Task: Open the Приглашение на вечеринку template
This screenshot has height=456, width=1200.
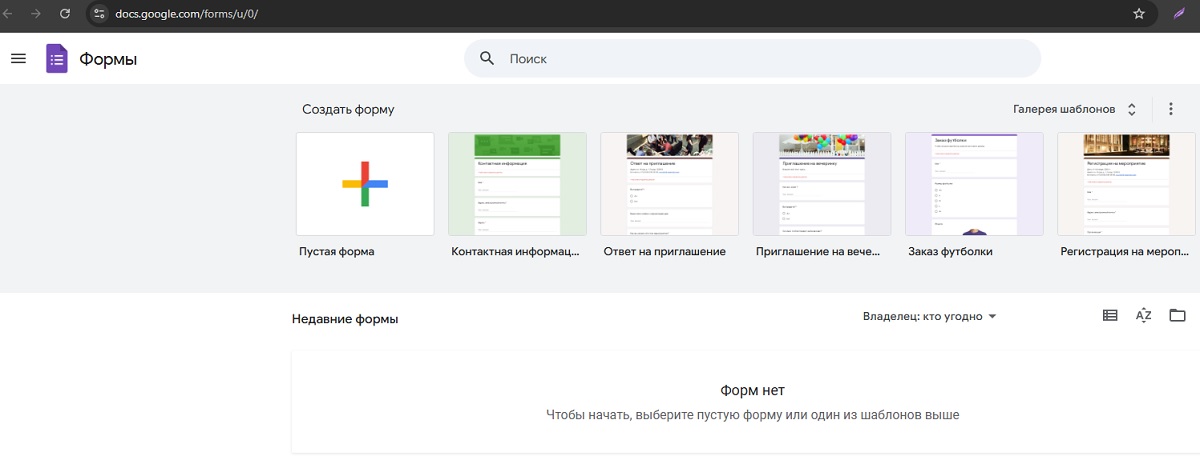Action: (822, 184)
